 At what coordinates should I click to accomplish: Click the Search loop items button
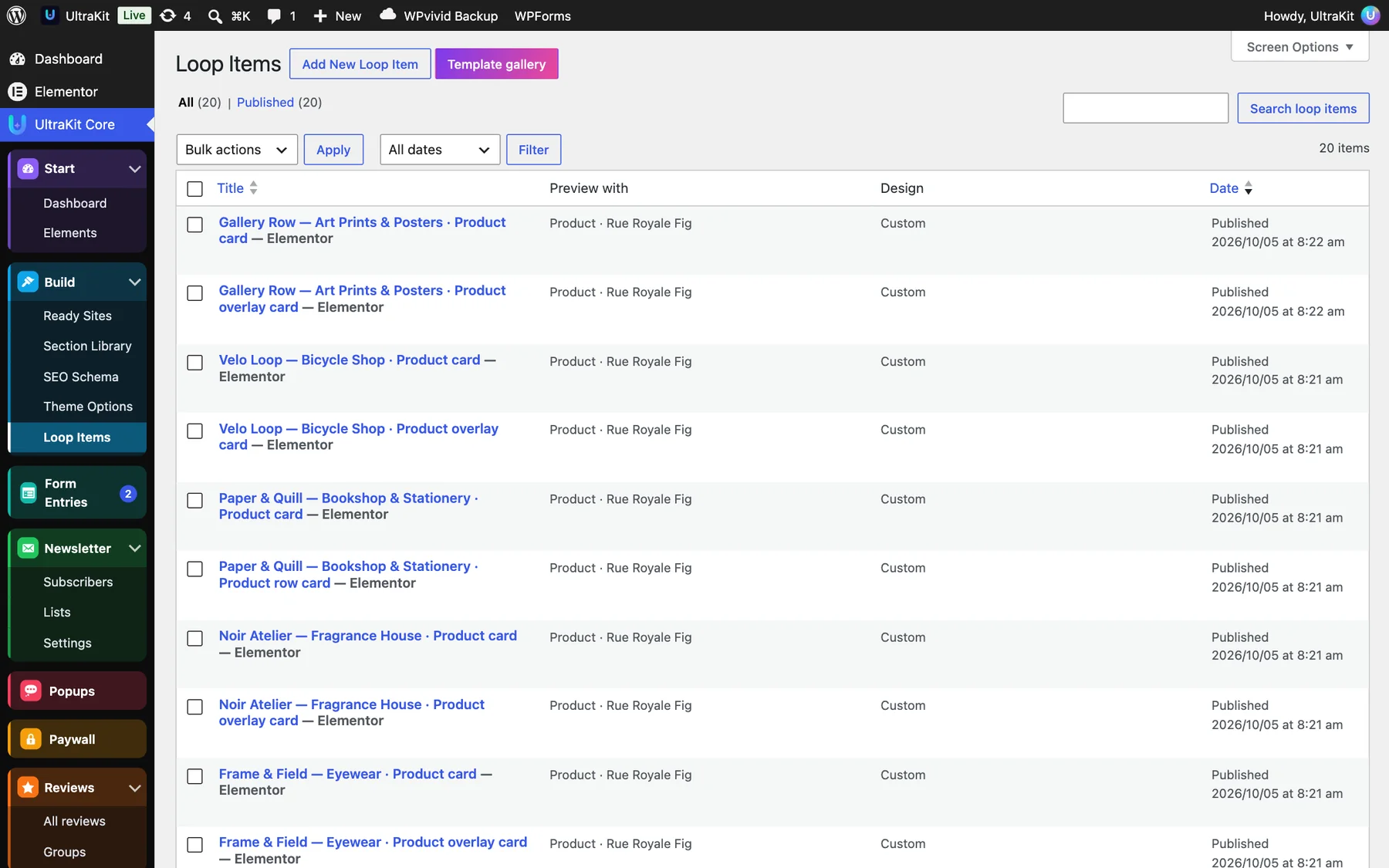(1303, 109)
